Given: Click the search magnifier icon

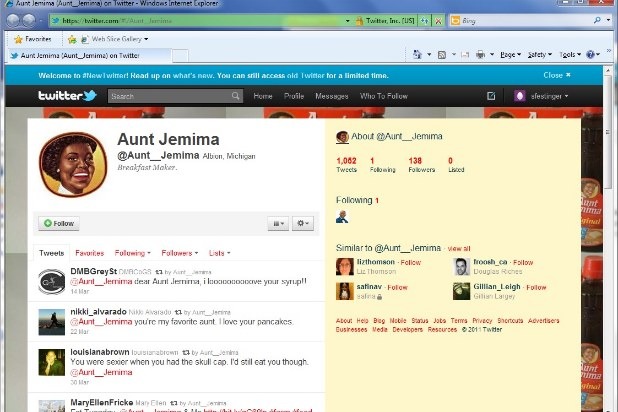Looking at the screenshot, I should coord(236,96).
